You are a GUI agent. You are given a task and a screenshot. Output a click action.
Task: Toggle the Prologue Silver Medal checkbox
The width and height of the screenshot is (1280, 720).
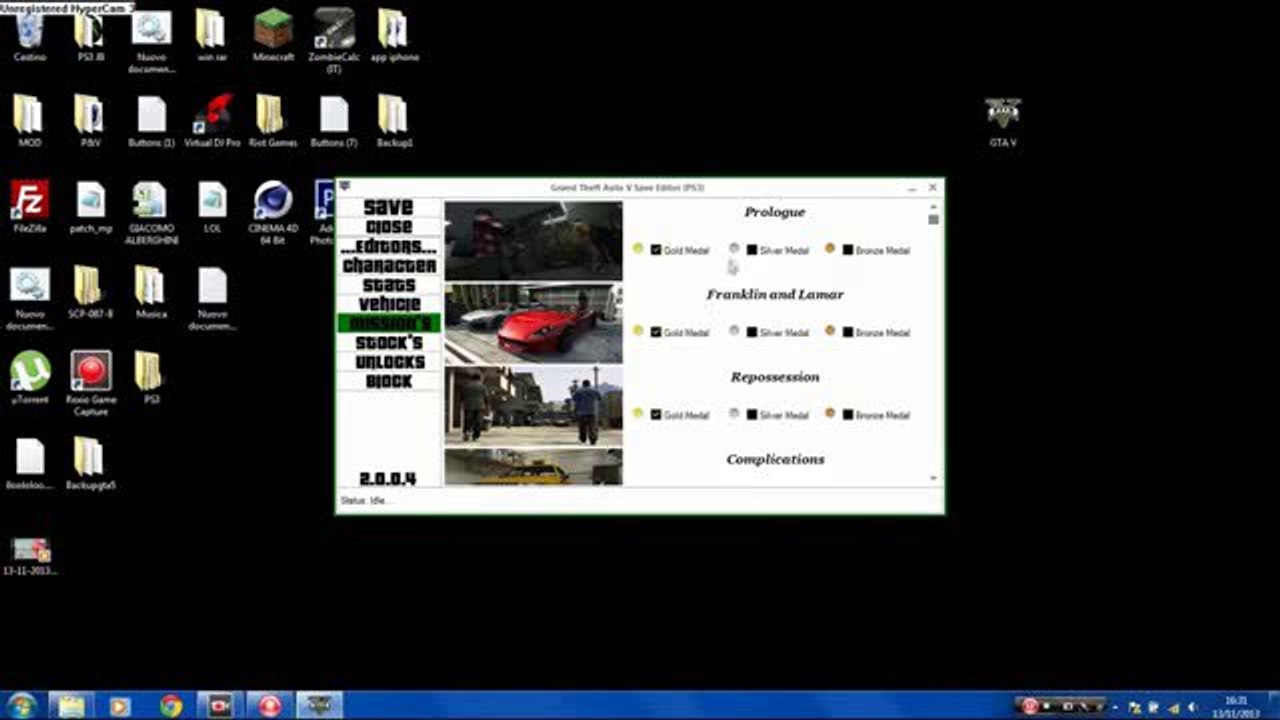tap(752, 250)
